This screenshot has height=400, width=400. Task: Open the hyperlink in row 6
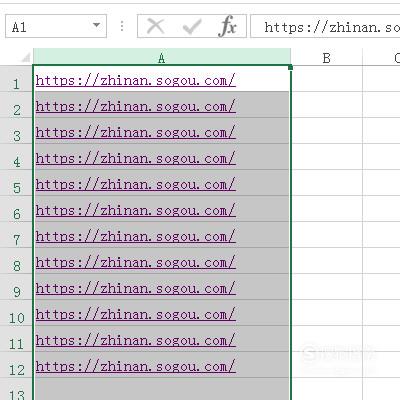[x=136, y=210]
